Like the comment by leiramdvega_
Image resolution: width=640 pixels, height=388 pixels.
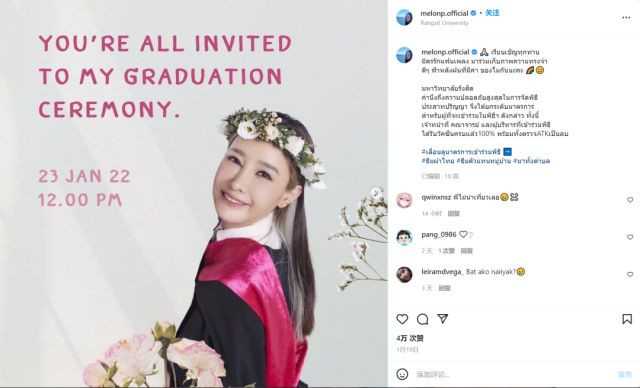point(630,275)
